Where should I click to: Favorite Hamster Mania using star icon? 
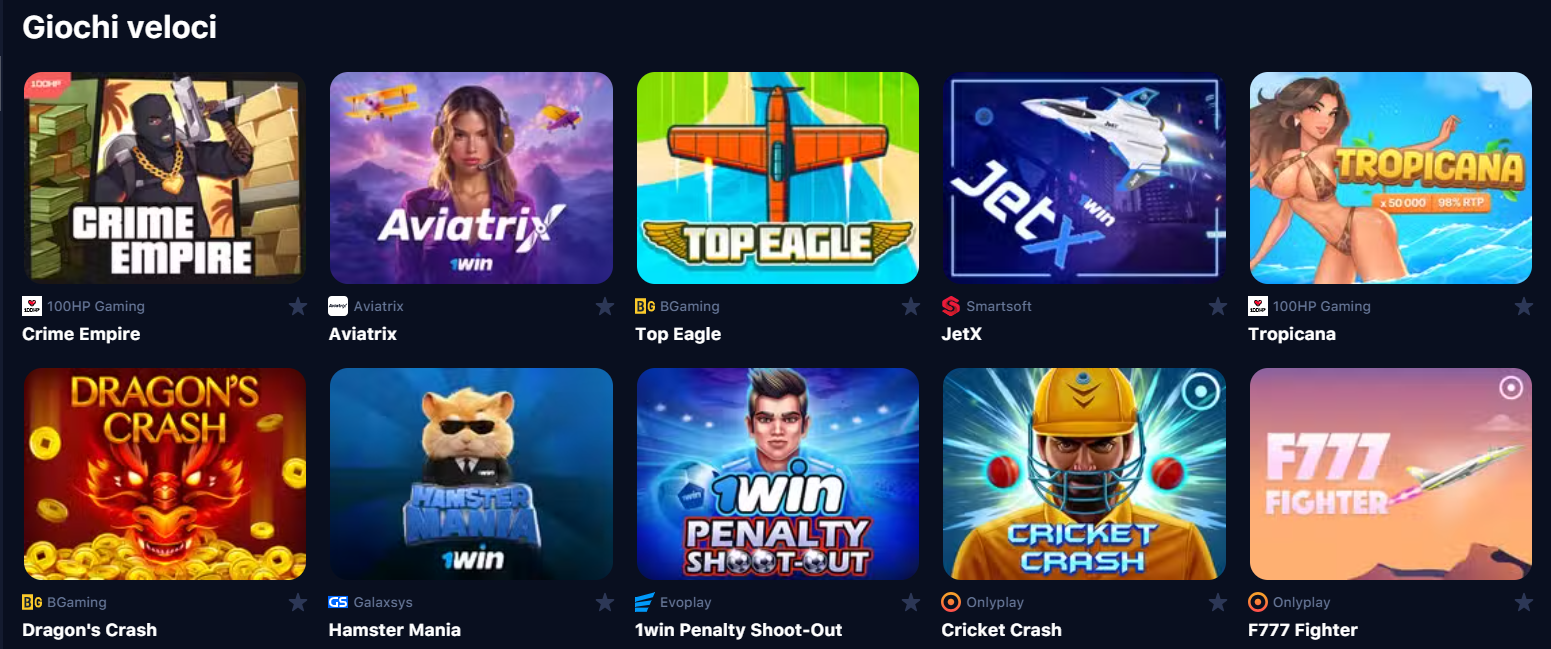pos(605,602)
